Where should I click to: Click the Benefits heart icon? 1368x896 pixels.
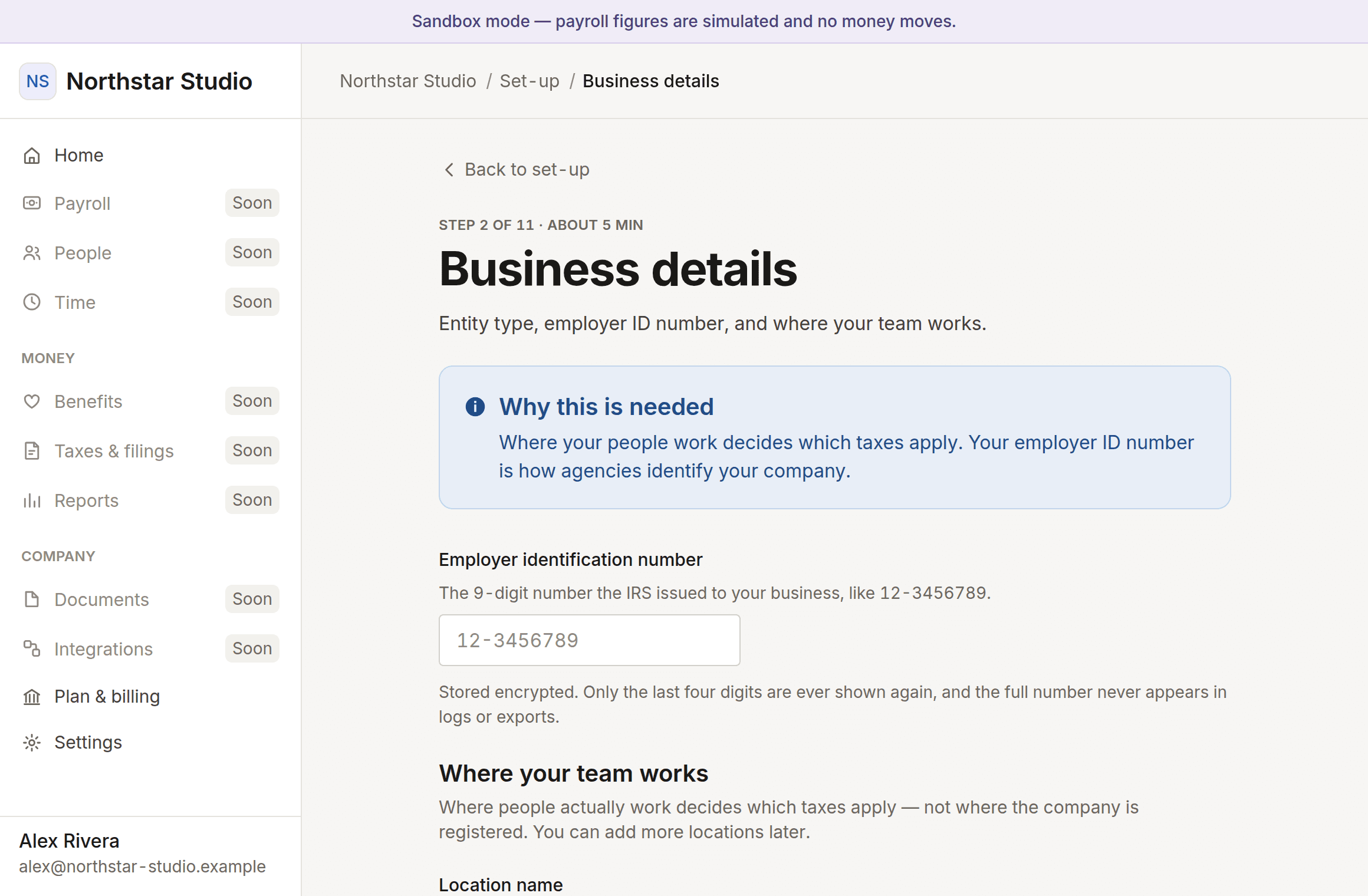pos(32,401)
